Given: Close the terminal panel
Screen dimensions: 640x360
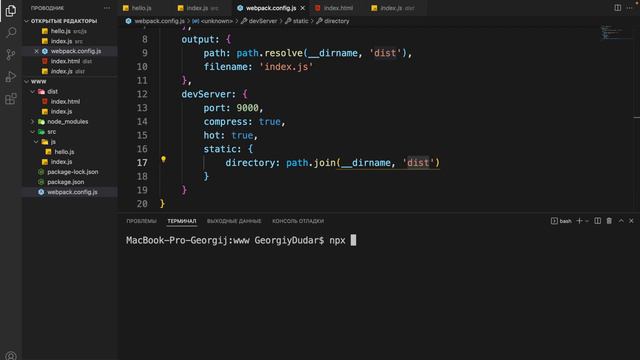Looking at the screenshot, I should coord(631,221).
